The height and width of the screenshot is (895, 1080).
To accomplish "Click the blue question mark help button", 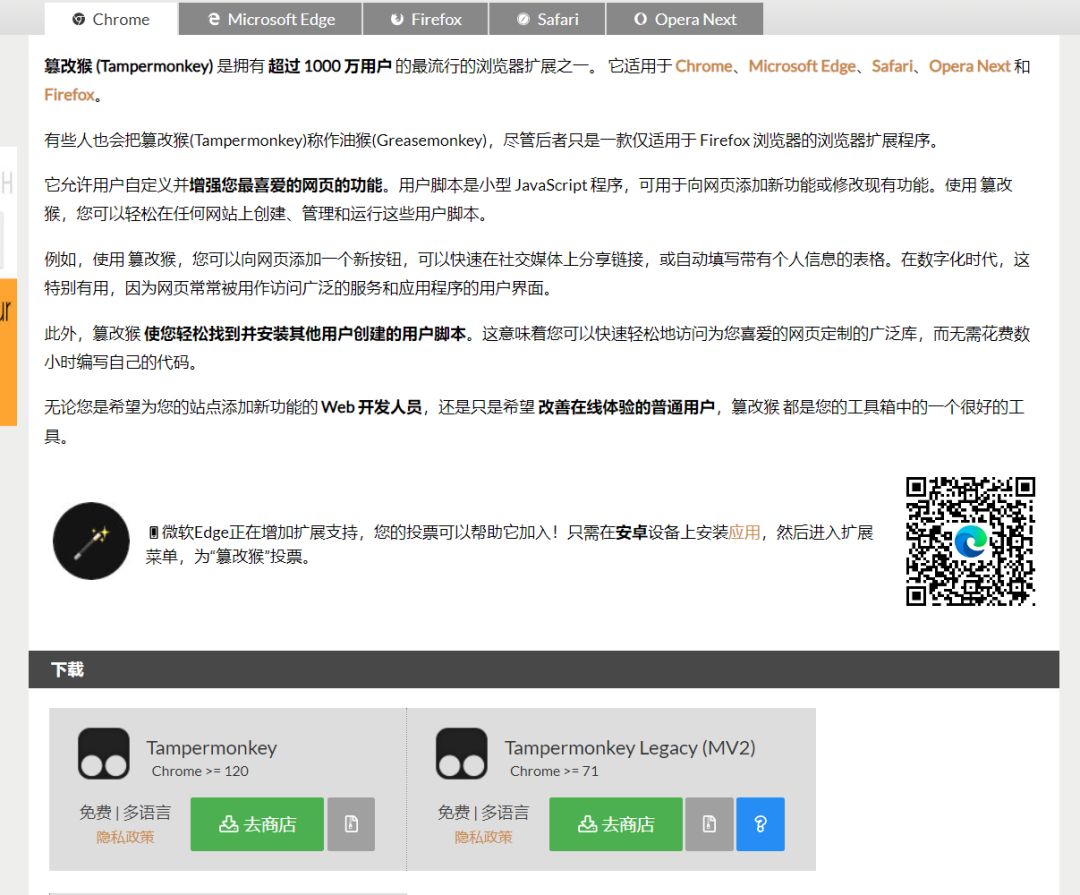I will pos(760,824).
